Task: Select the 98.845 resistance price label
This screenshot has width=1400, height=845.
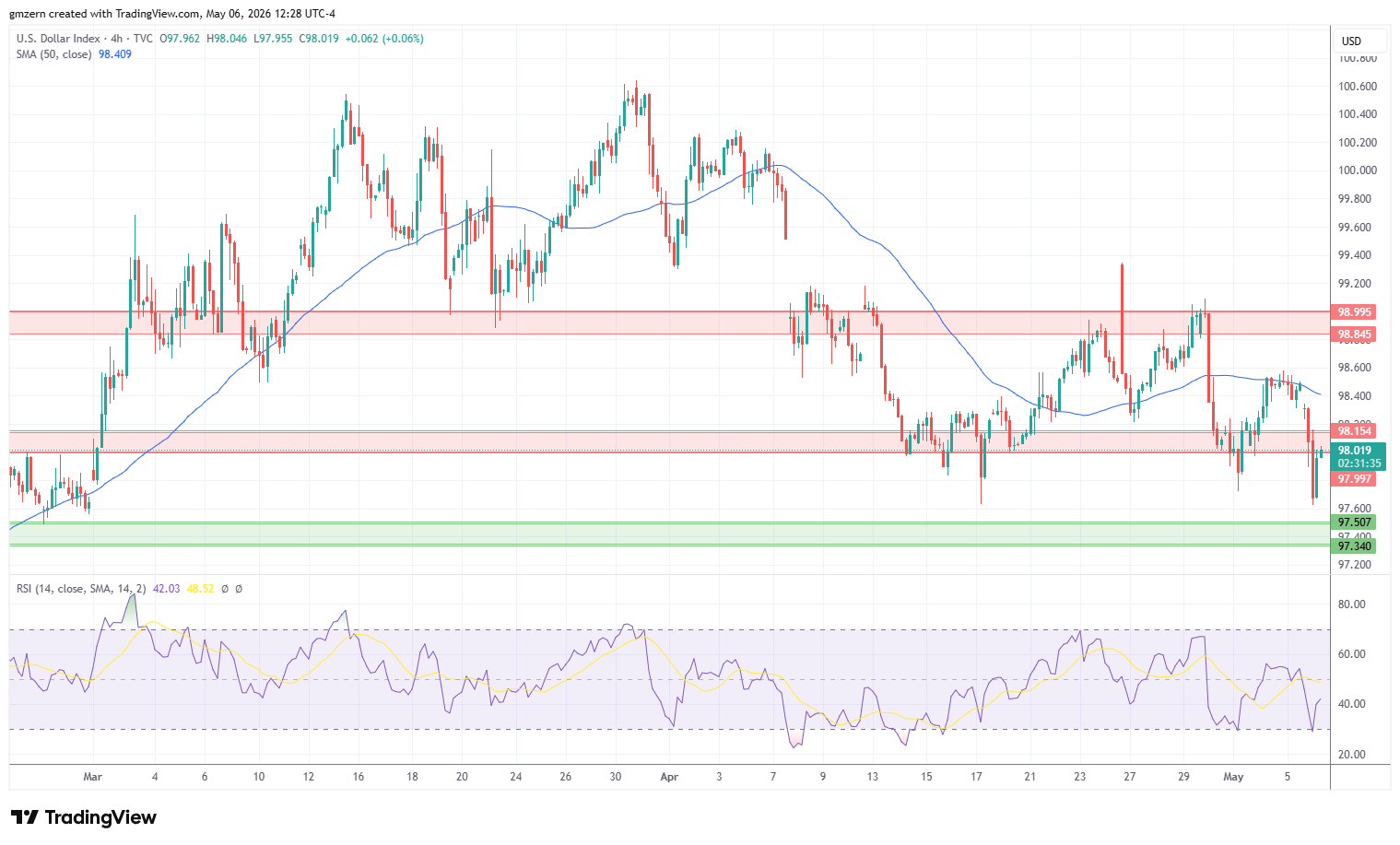Action: pyautogui.click(x=1355, y=334)
